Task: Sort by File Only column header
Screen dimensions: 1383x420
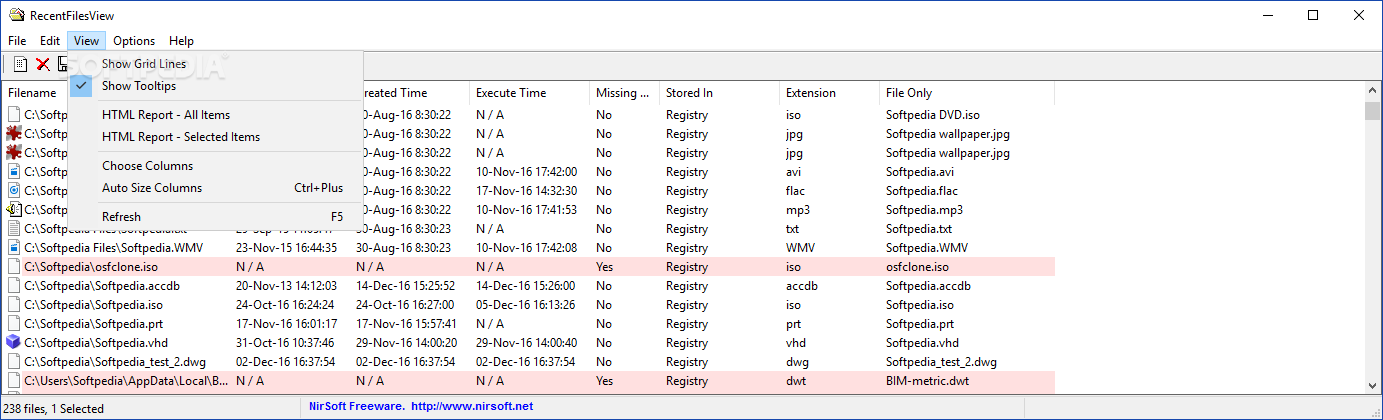Action: pyautogui.click(x=967, y=93)
